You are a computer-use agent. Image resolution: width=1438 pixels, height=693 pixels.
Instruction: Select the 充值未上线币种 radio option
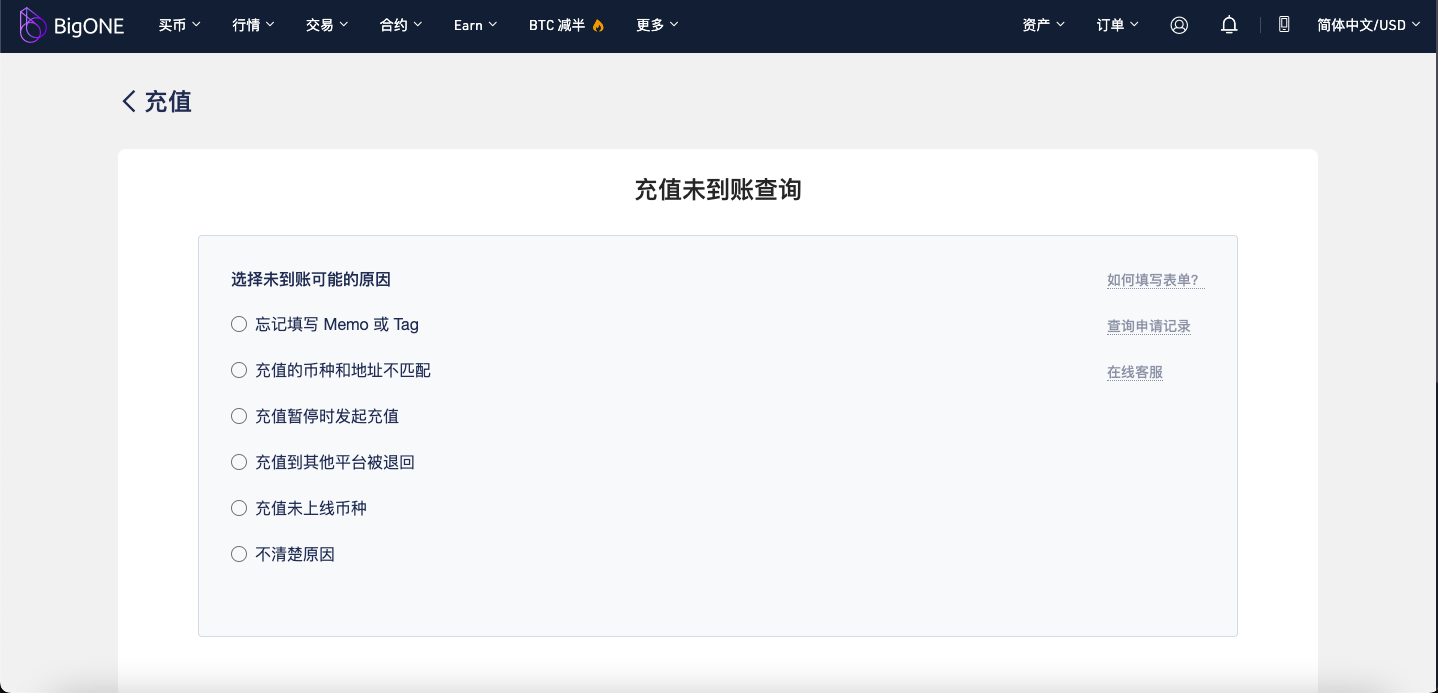click(239, 508)
